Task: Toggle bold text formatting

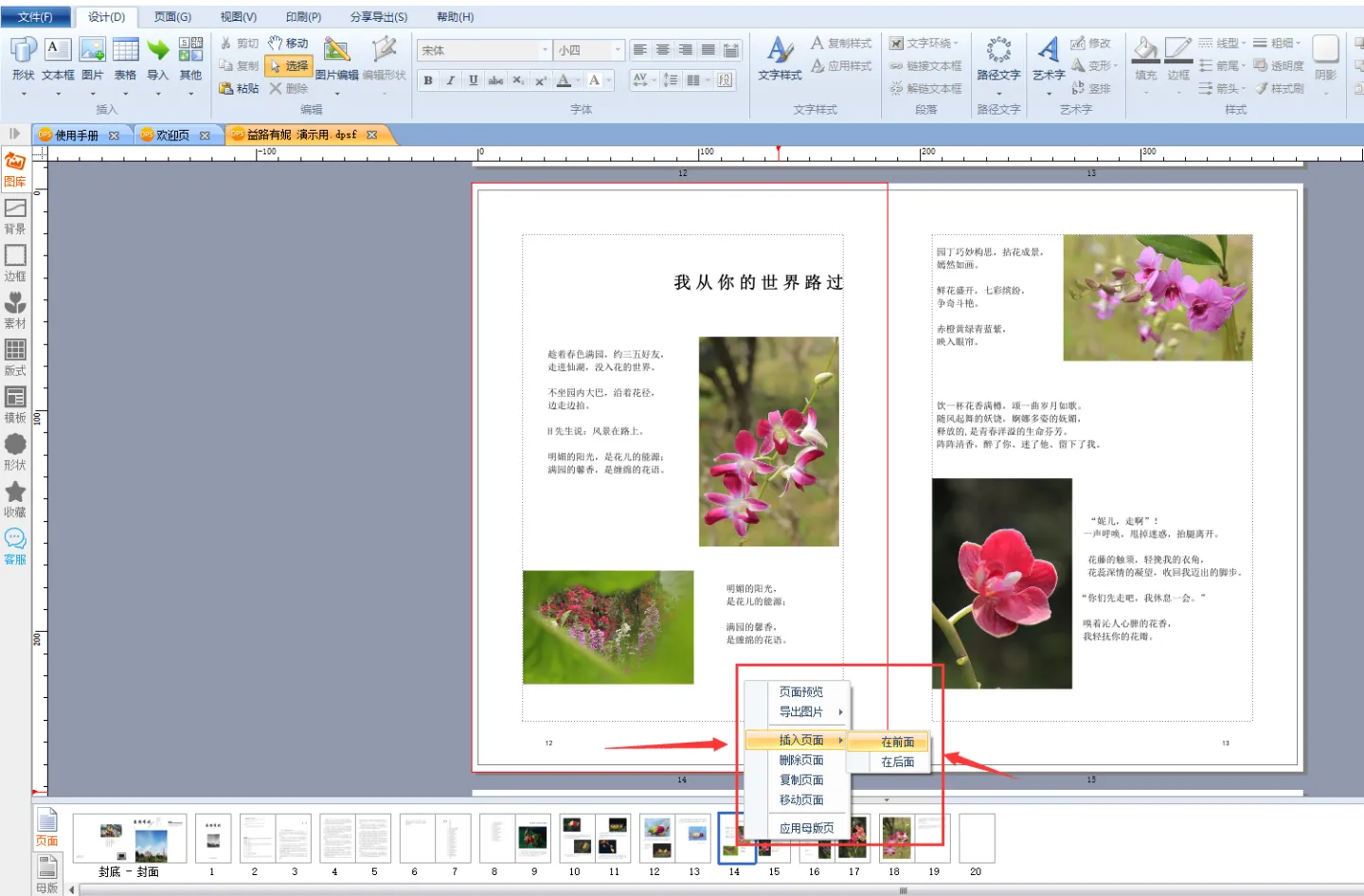Action: (x=428, y=81)
